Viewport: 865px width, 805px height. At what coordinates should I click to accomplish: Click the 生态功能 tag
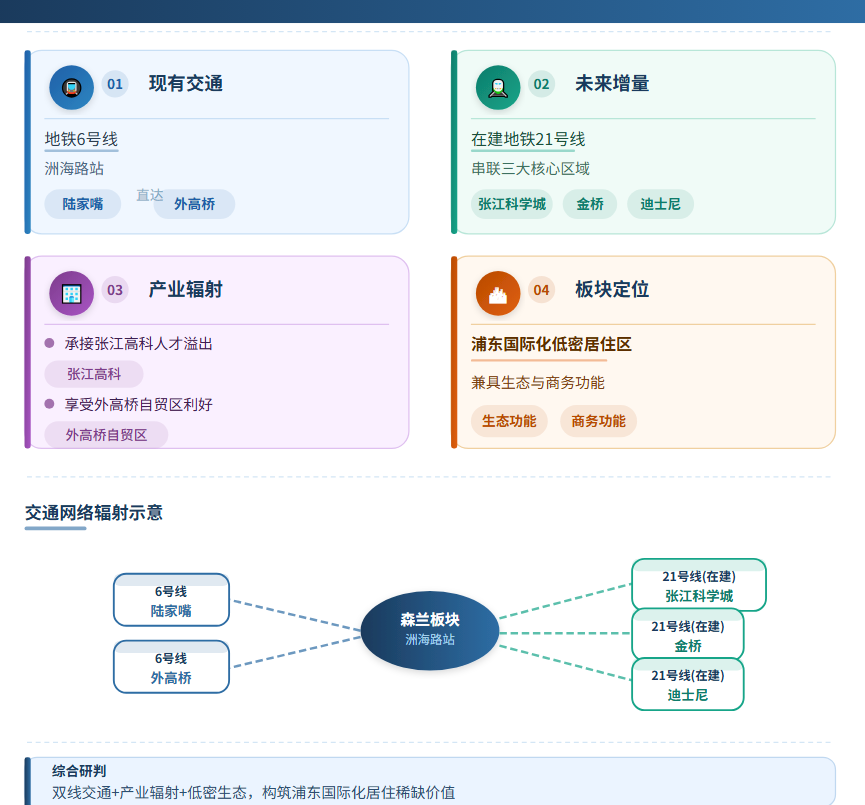pyautogui.click(x=509, y=422)
